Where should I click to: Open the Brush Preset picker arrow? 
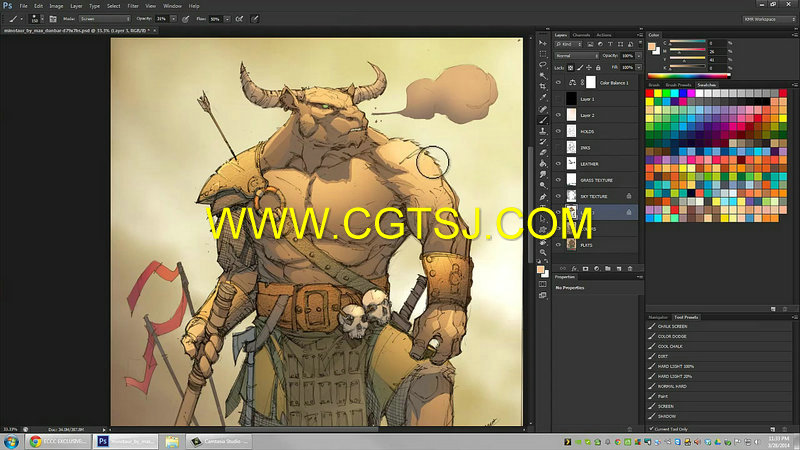[x=42, y=19]
